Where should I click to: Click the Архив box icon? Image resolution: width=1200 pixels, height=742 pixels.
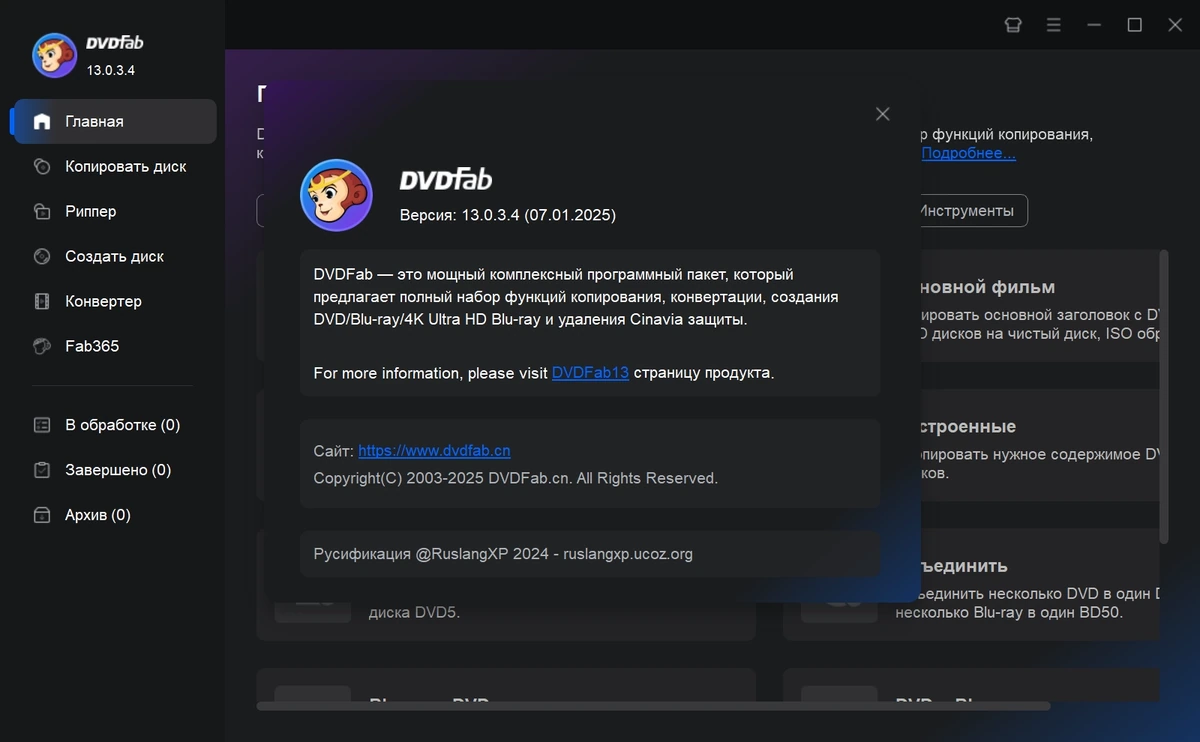coord(41,515)
